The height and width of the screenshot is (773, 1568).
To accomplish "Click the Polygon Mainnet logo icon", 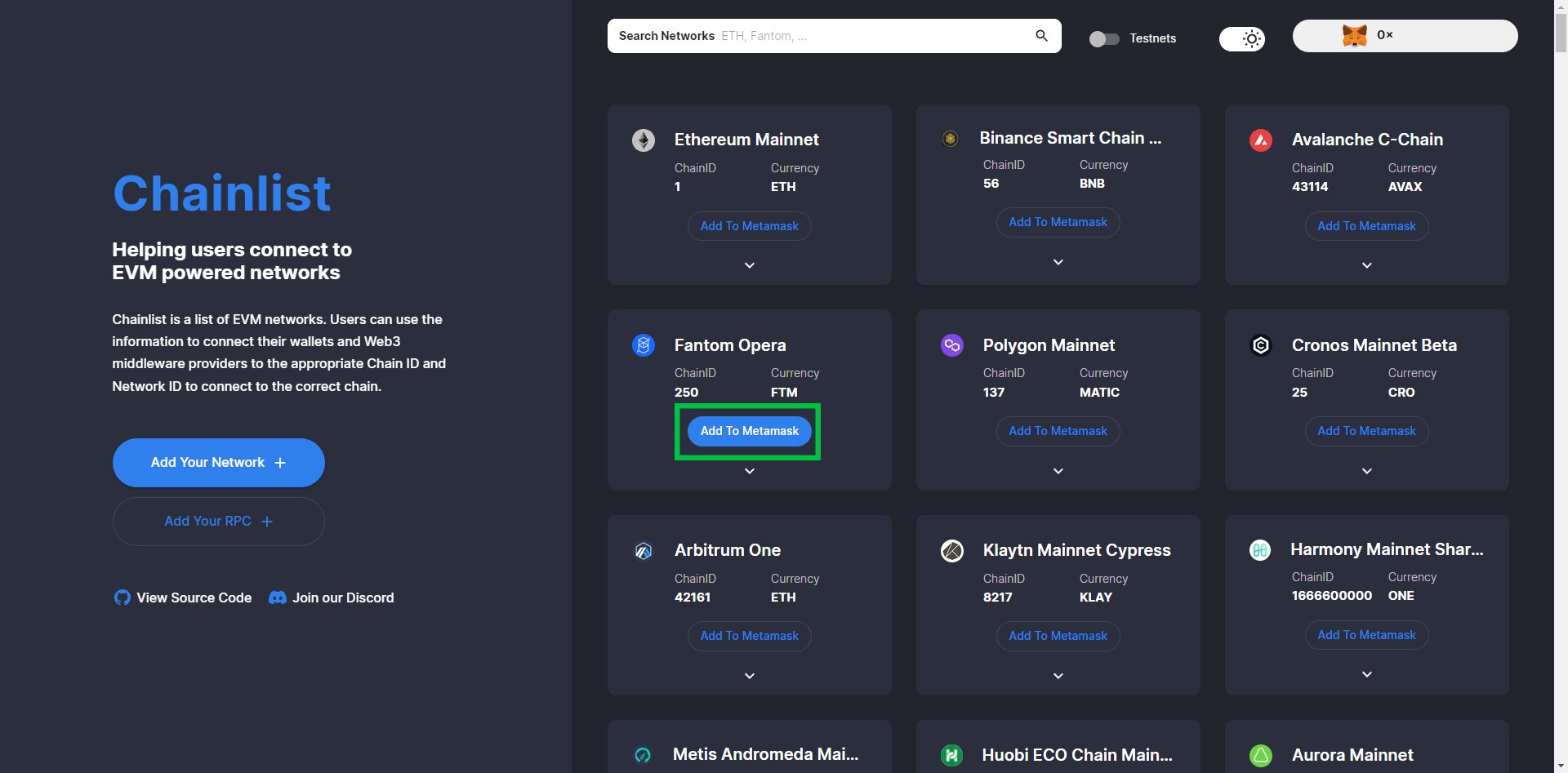I will click(x=952, y=345).
